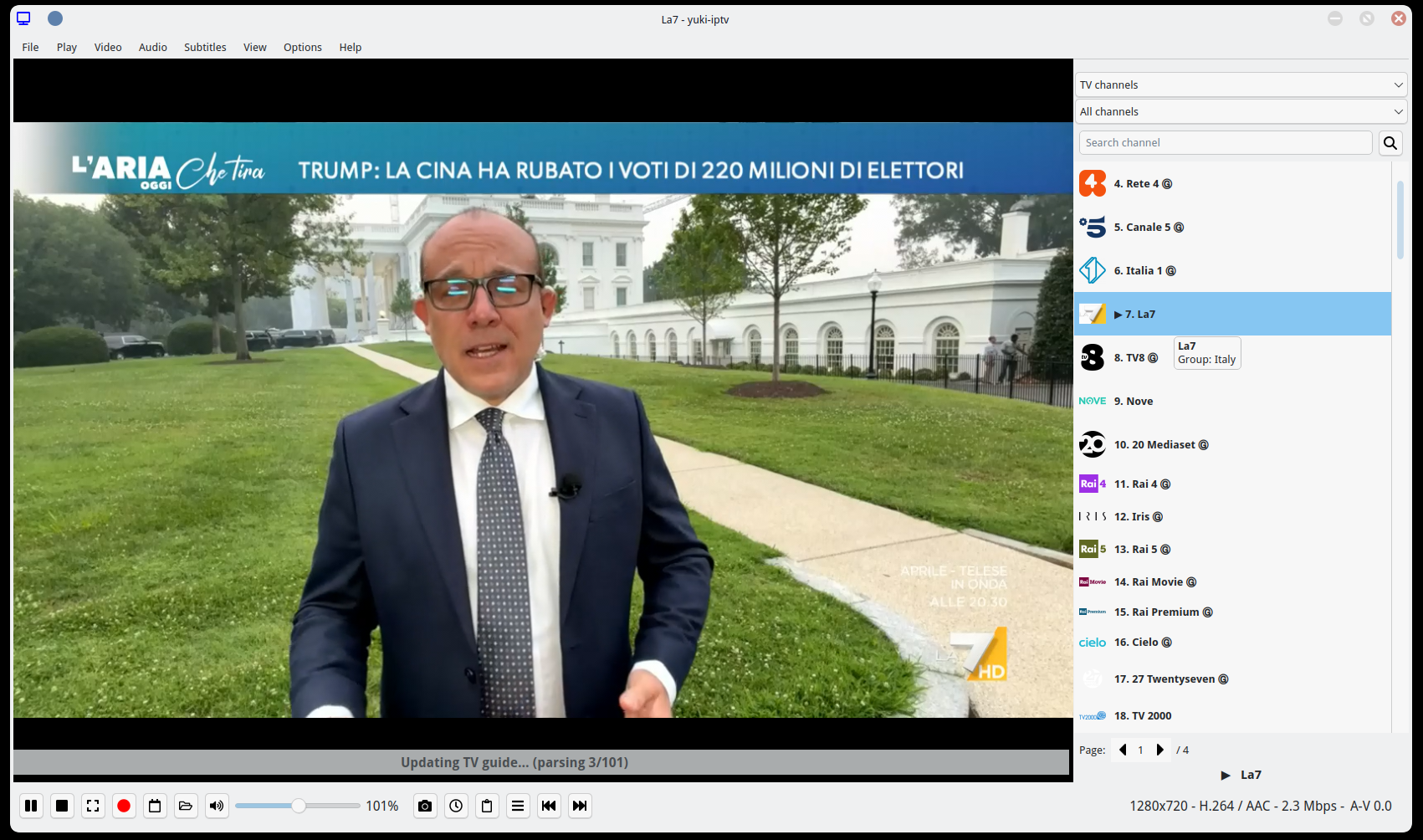Open the Play menu
1423x840 pixels.
[67, 48]
